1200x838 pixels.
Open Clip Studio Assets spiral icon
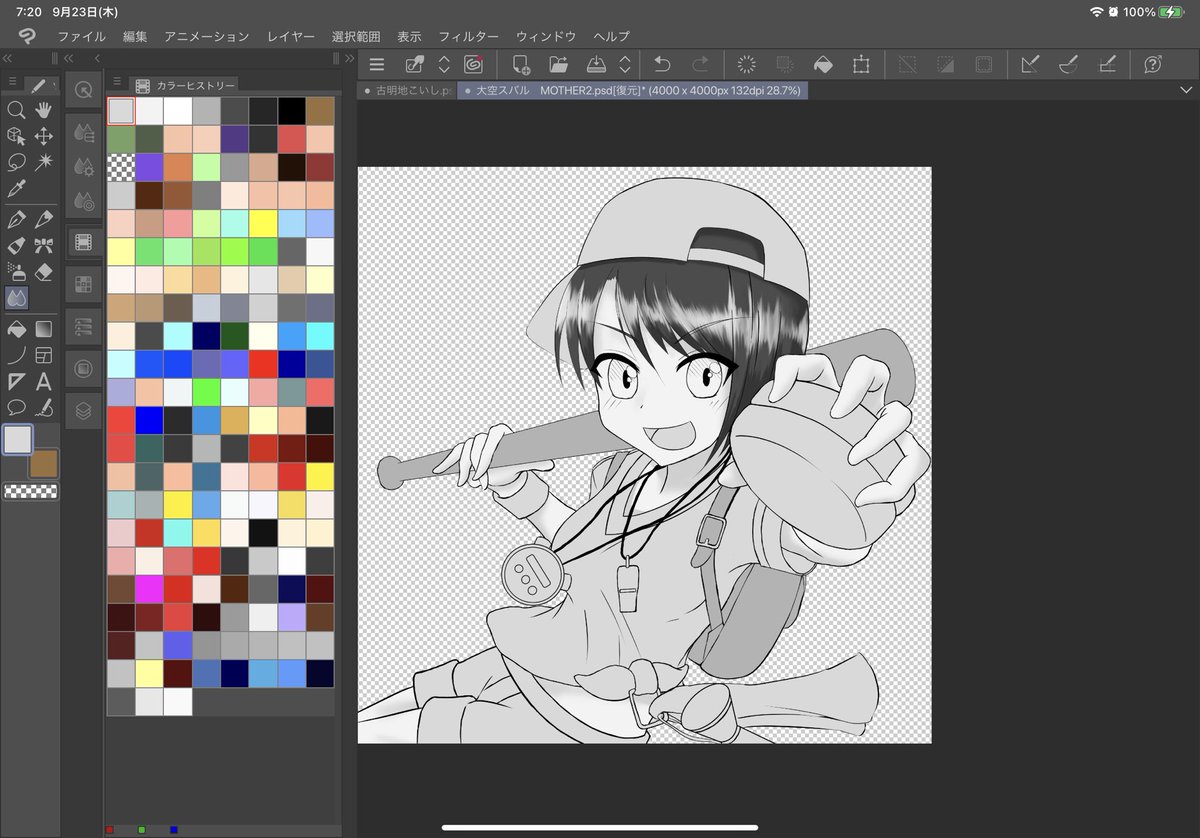click(474, 65)
